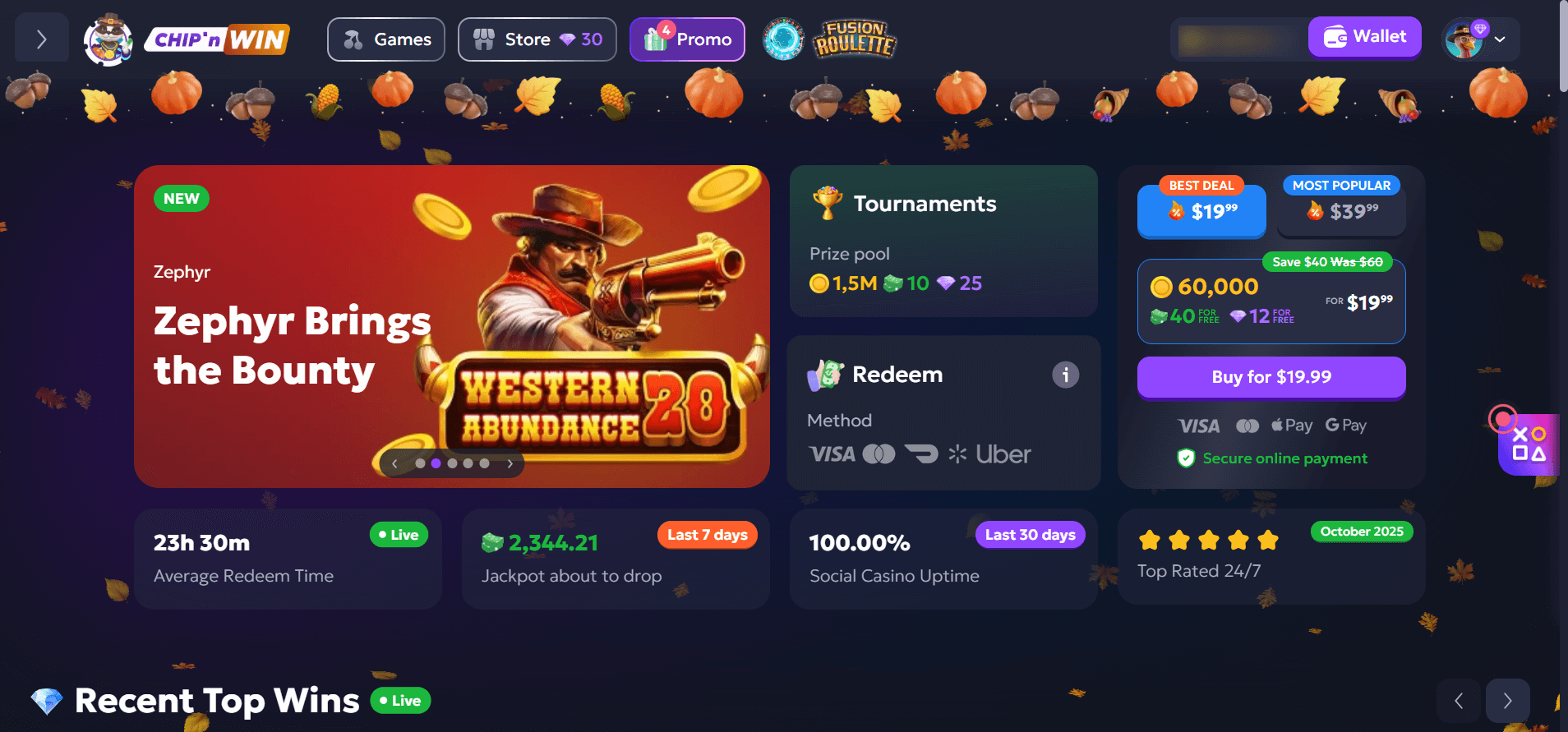
Task: Click the Redeem cash hand icon
Action: coord(825,375)
